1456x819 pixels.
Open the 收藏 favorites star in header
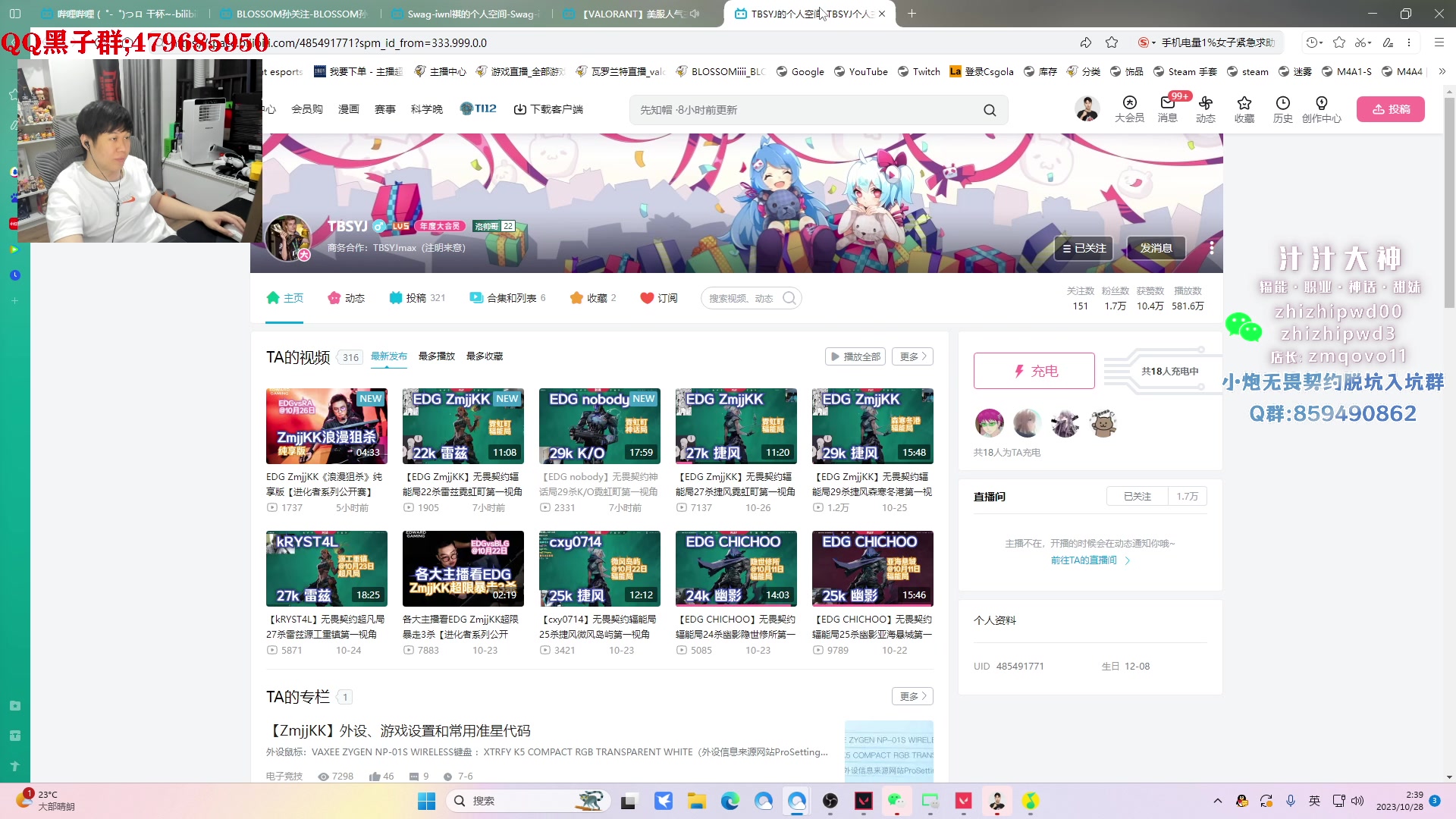tap(1244, 109)
